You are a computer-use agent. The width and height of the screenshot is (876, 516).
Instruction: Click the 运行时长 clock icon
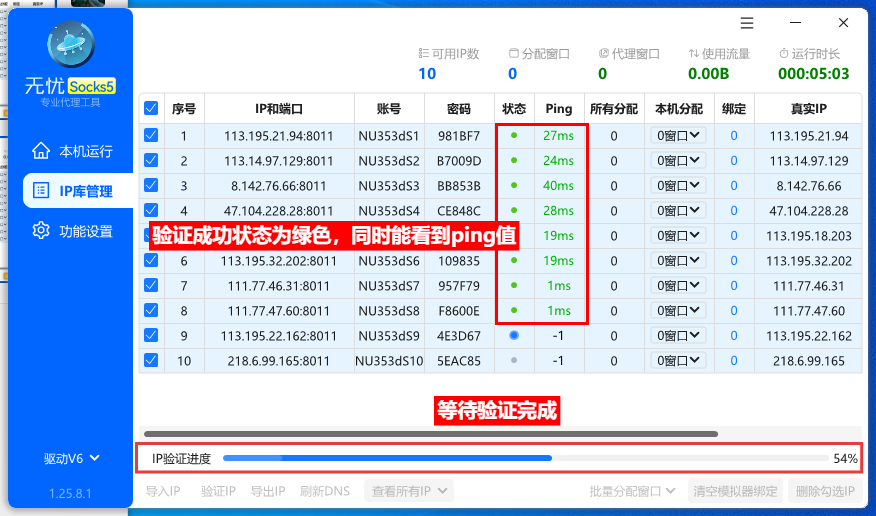[784, 54]
